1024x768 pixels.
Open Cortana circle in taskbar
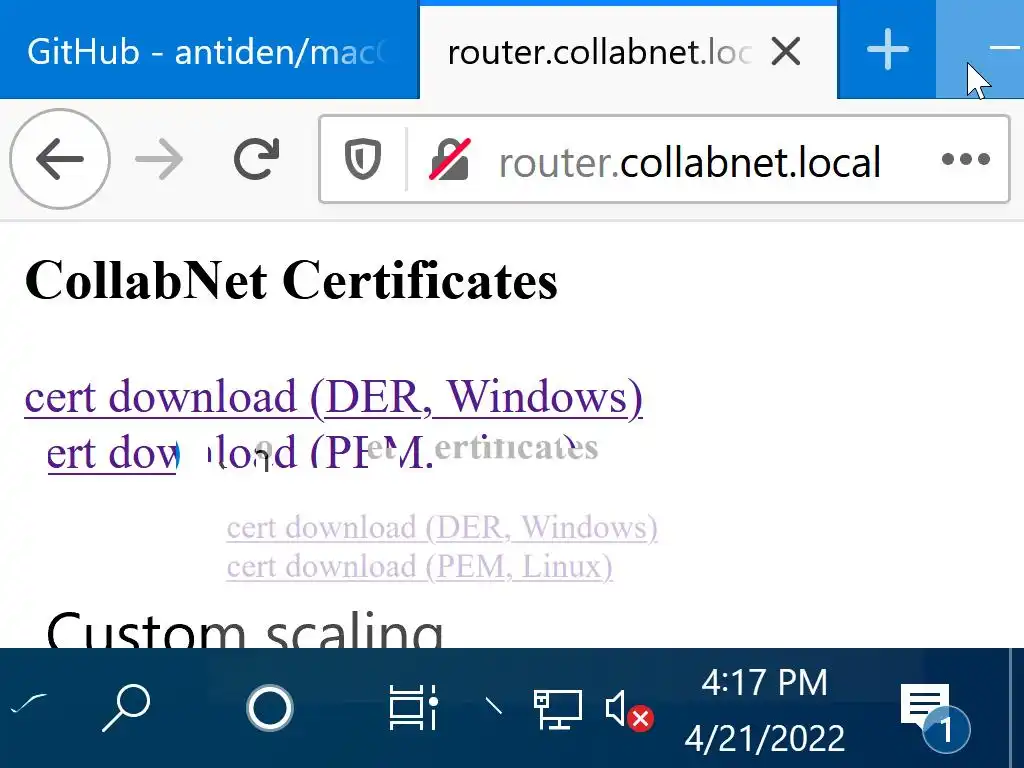tap(270, 708)
